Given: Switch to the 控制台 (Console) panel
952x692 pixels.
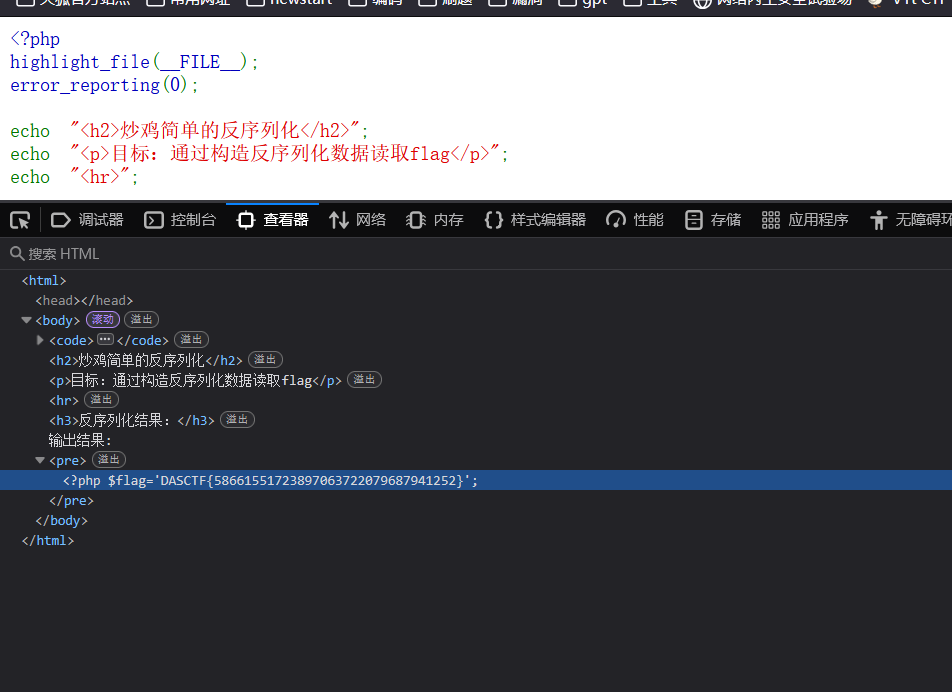Looking at the screenshot, I should [180, 219].
